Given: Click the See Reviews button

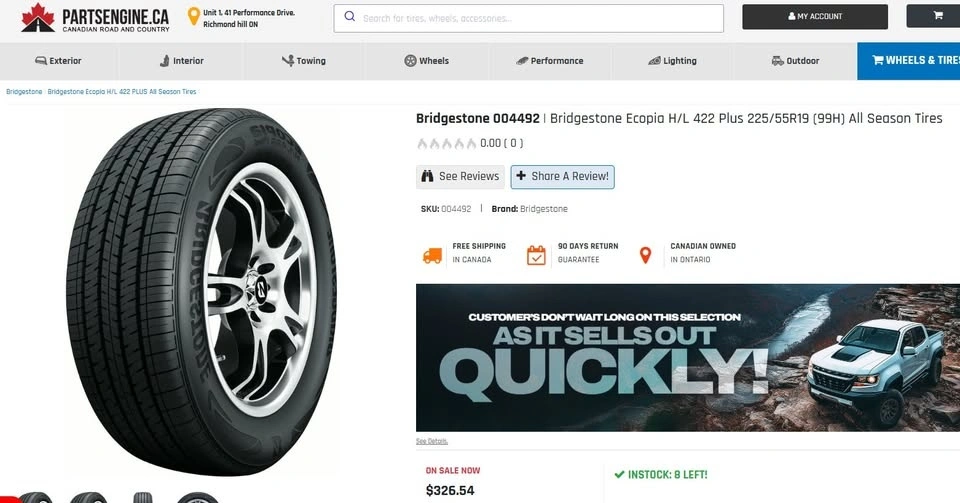Looking at the screenshot, I should click(x=460, y=176).
